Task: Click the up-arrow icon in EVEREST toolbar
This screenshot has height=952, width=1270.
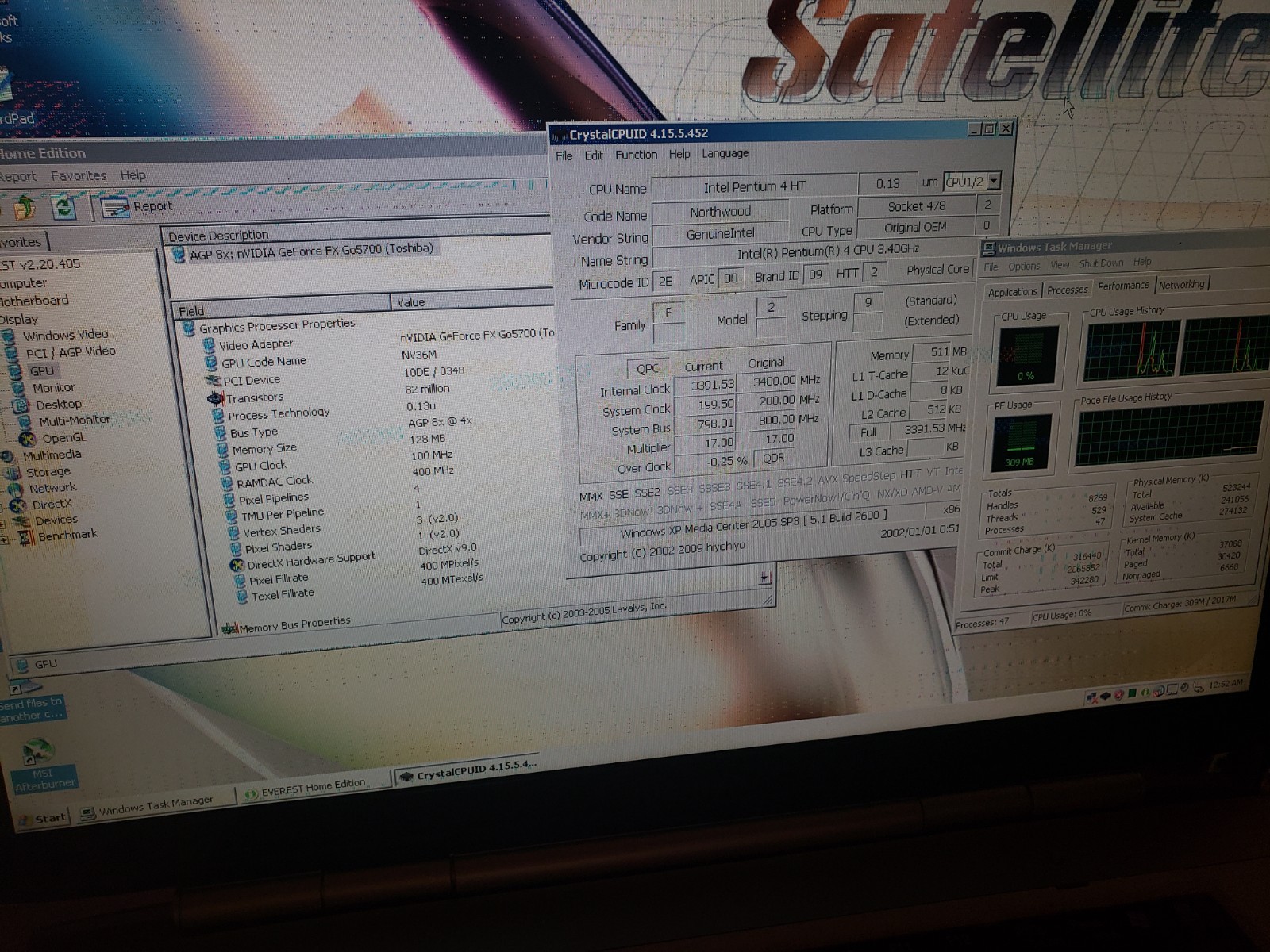Action: [25, 208]
